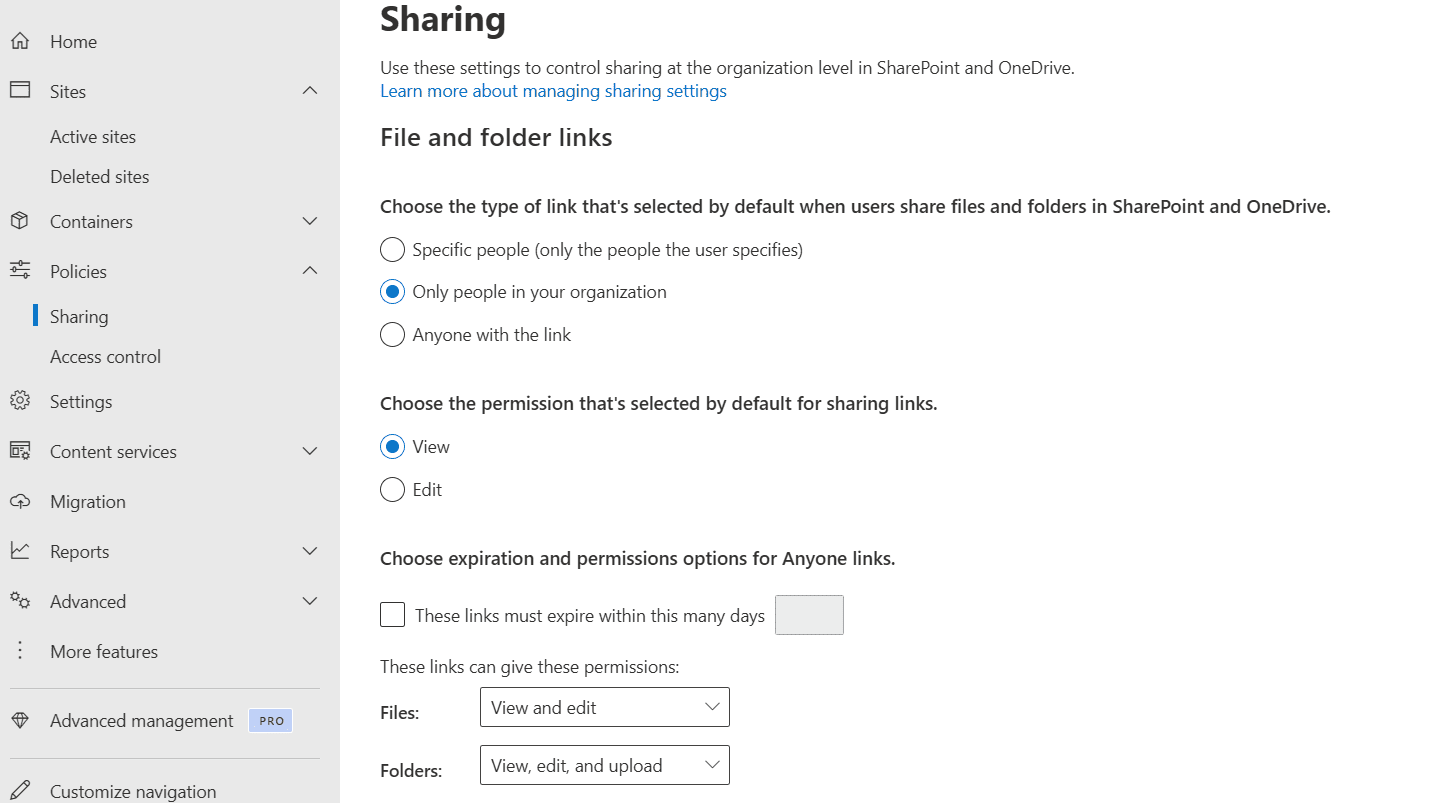Choose Edit as the default link permission

(392, 489)
